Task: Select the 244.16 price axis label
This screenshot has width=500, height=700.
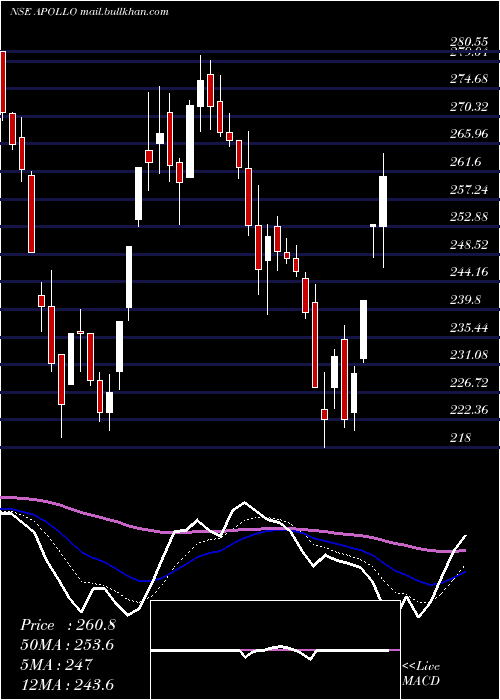Action: (469, 272)
